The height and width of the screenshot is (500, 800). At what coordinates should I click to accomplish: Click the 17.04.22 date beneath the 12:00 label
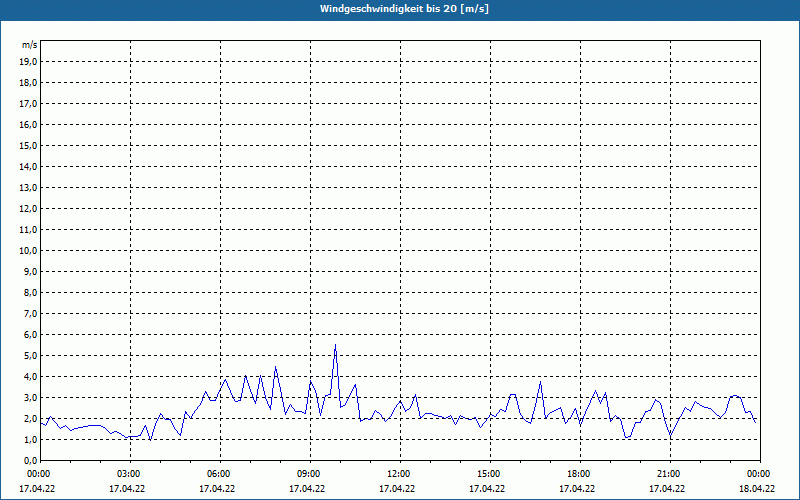pos(397,489)
